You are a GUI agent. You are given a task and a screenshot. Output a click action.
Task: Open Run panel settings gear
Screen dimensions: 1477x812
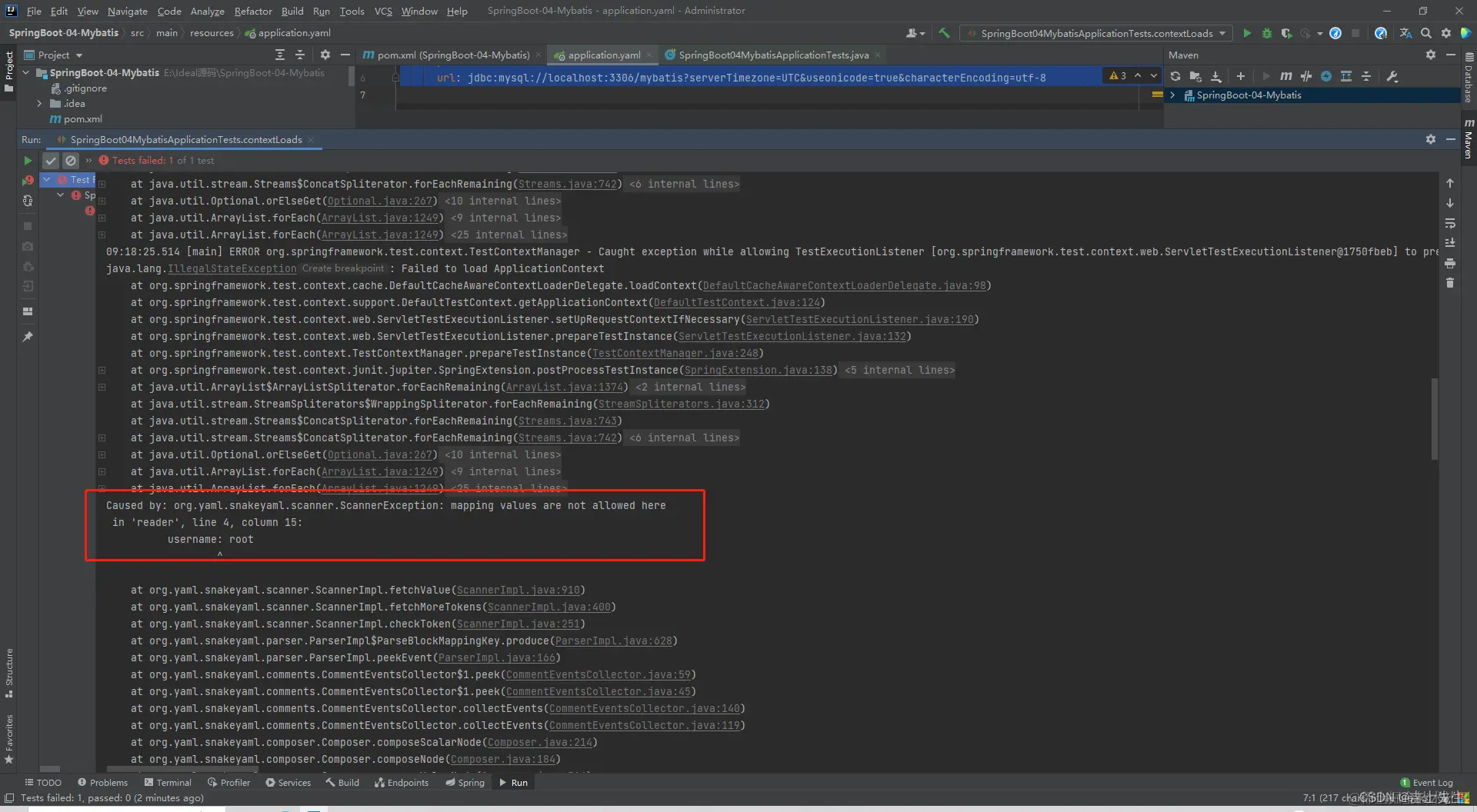pos(1430,139)
